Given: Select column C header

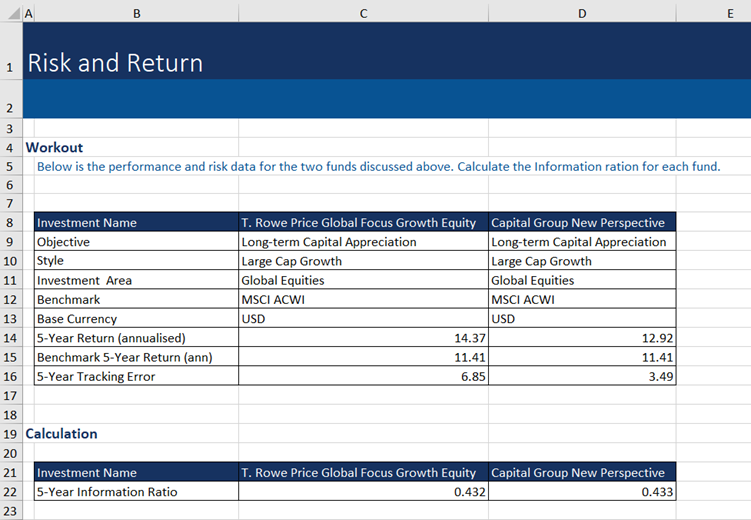Looking at the screenshot, I should (362, 11).
